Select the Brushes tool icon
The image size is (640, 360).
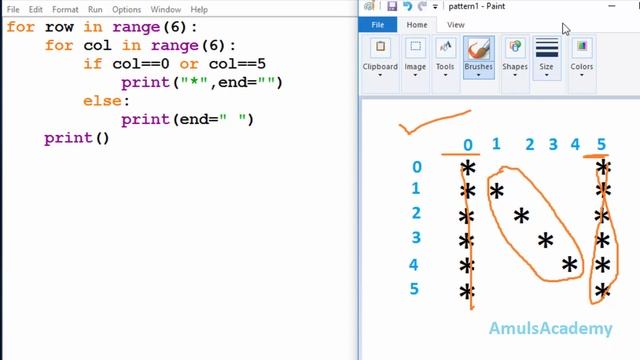point(478,49)
